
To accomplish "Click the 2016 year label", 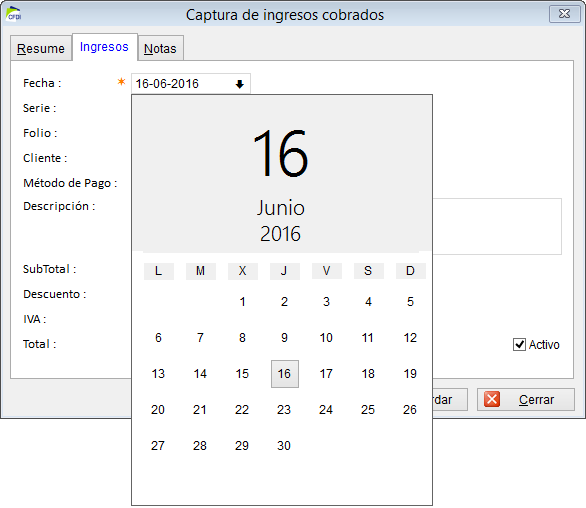I will click(281, 234).
